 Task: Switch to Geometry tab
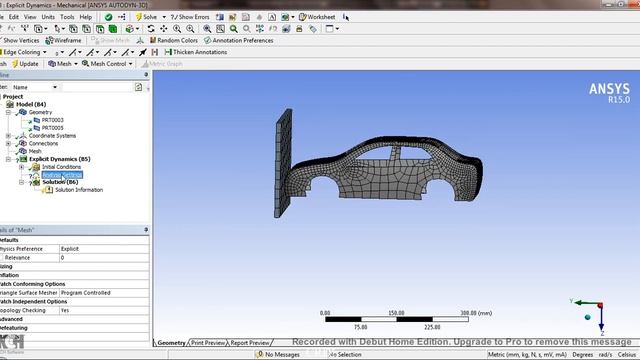pos(171,343)
